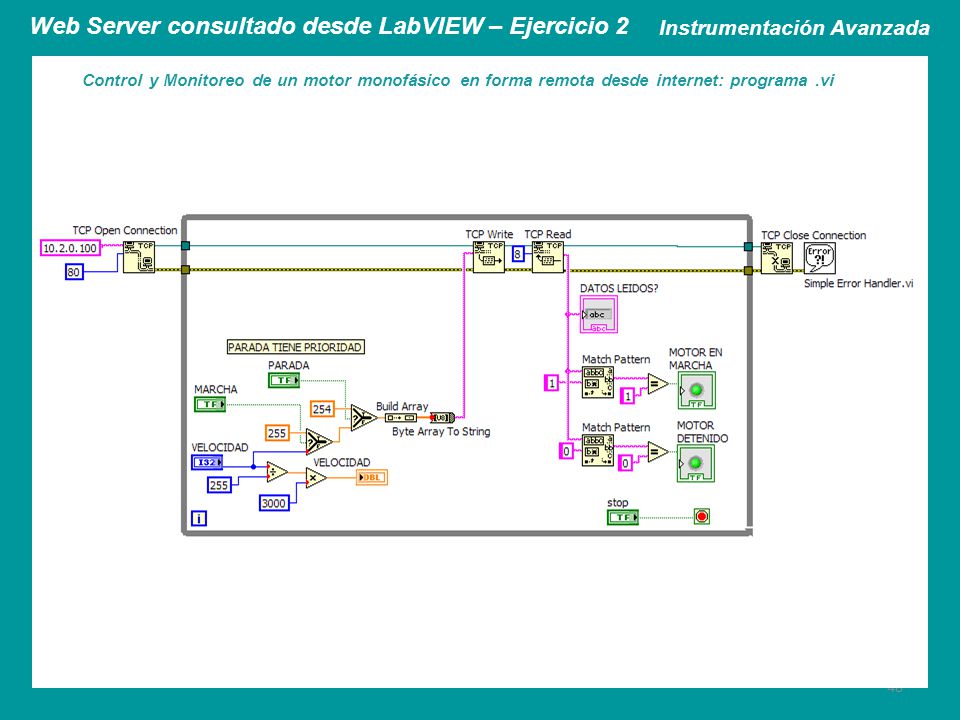Select the Build Array node
The width and height of the screenshot is (960, 720).
coord(401,418)
